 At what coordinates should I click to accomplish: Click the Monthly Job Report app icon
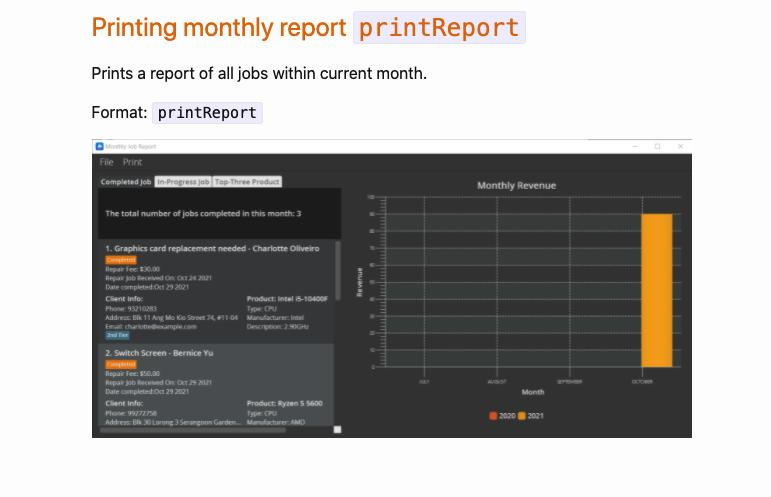click(99, 146)
